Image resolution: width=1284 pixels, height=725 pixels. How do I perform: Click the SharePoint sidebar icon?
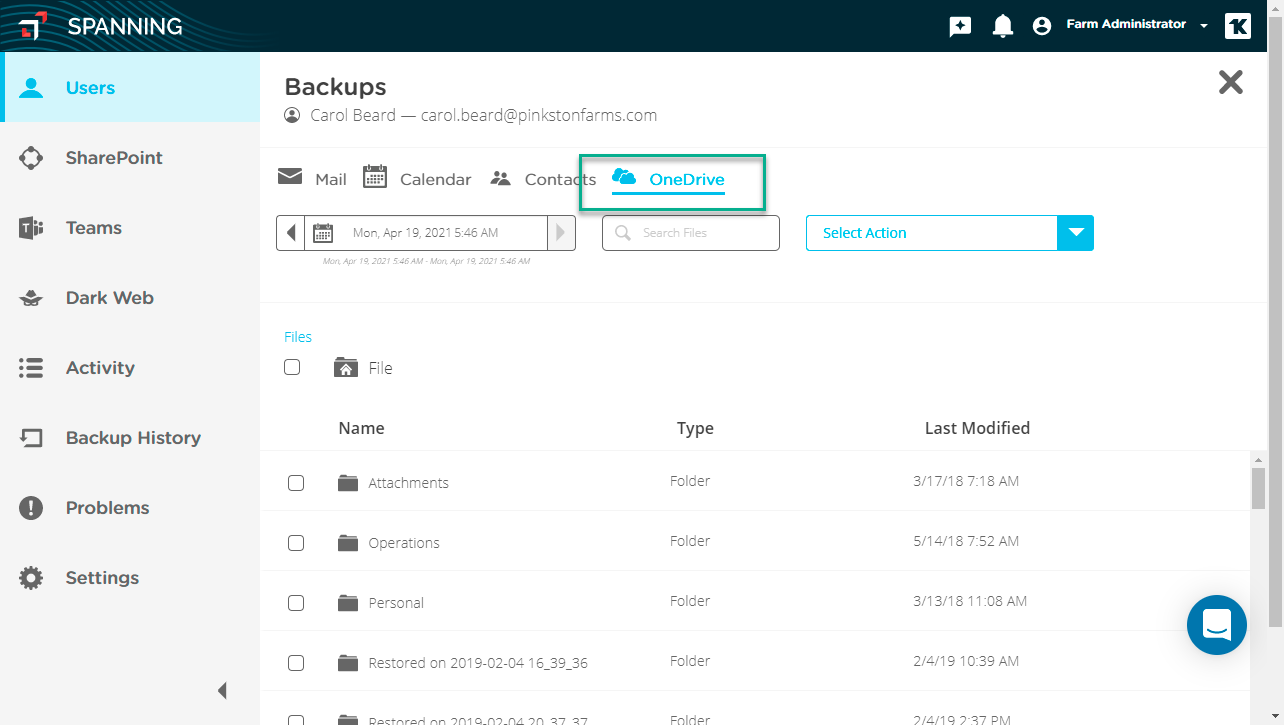(x=31, y=157)
